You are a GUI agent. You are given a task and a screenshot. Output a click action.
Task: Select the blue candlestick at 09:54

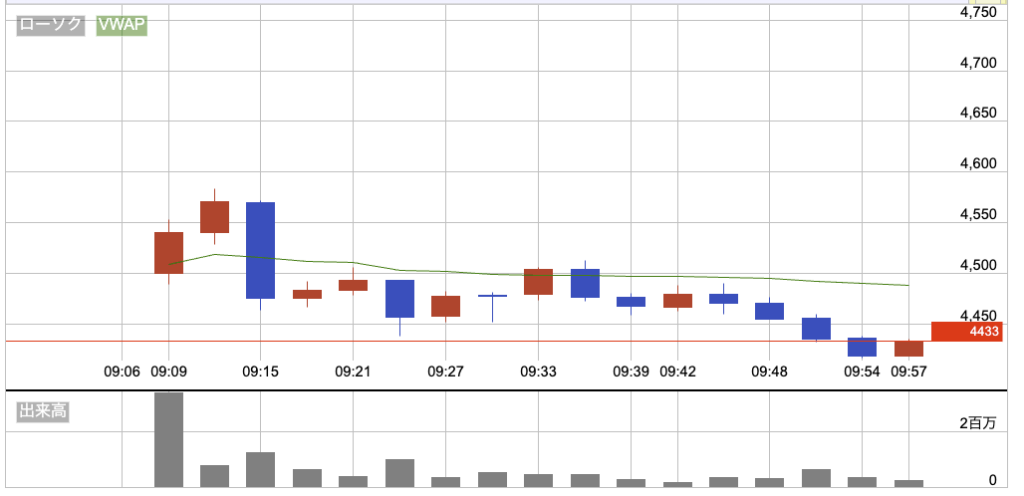point(862,347)
